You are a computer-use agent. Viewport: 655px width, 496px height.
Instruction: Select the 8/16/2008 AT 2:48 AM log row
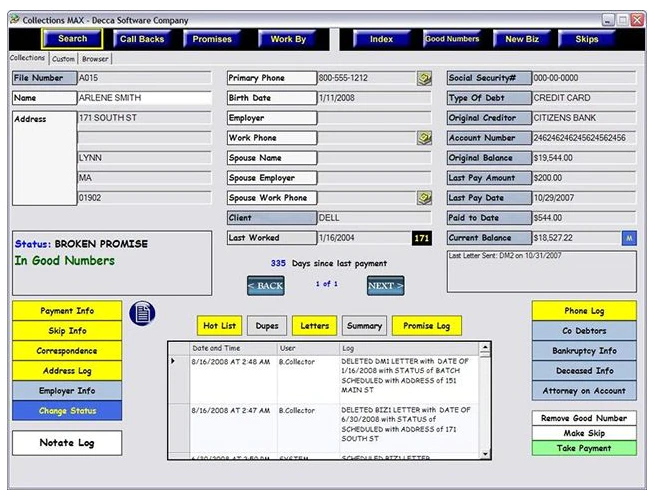point(325,379)
